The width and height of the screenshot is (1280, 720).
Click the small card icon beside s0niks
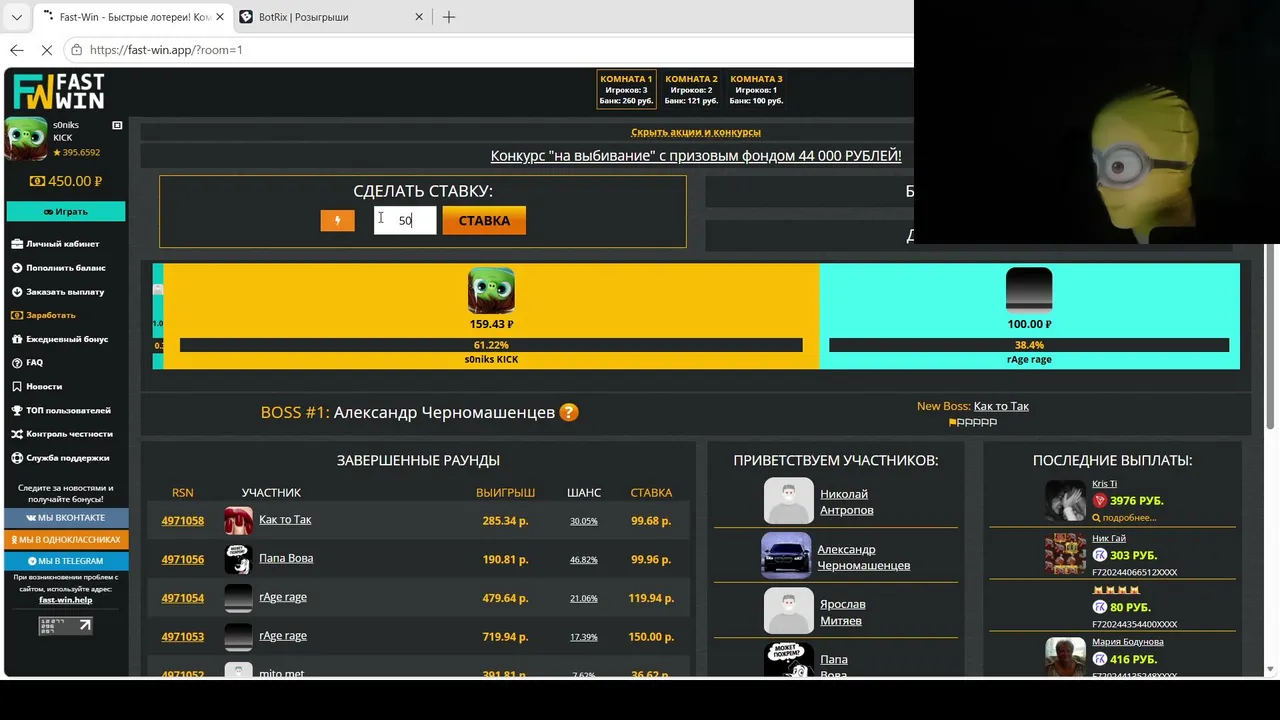coord(117,125)
